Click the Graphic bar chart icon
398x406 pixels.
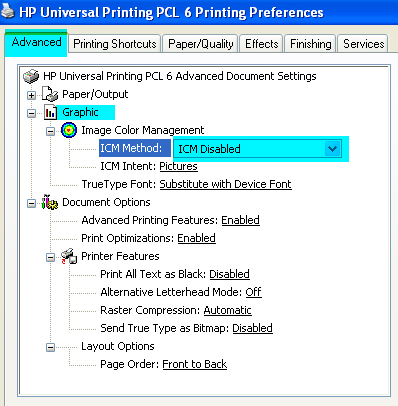point(50,112)
